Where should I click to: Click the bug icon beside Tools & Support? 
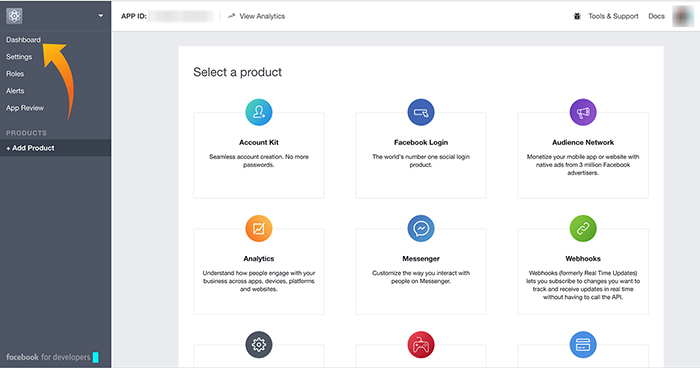(x=577, y=16)
